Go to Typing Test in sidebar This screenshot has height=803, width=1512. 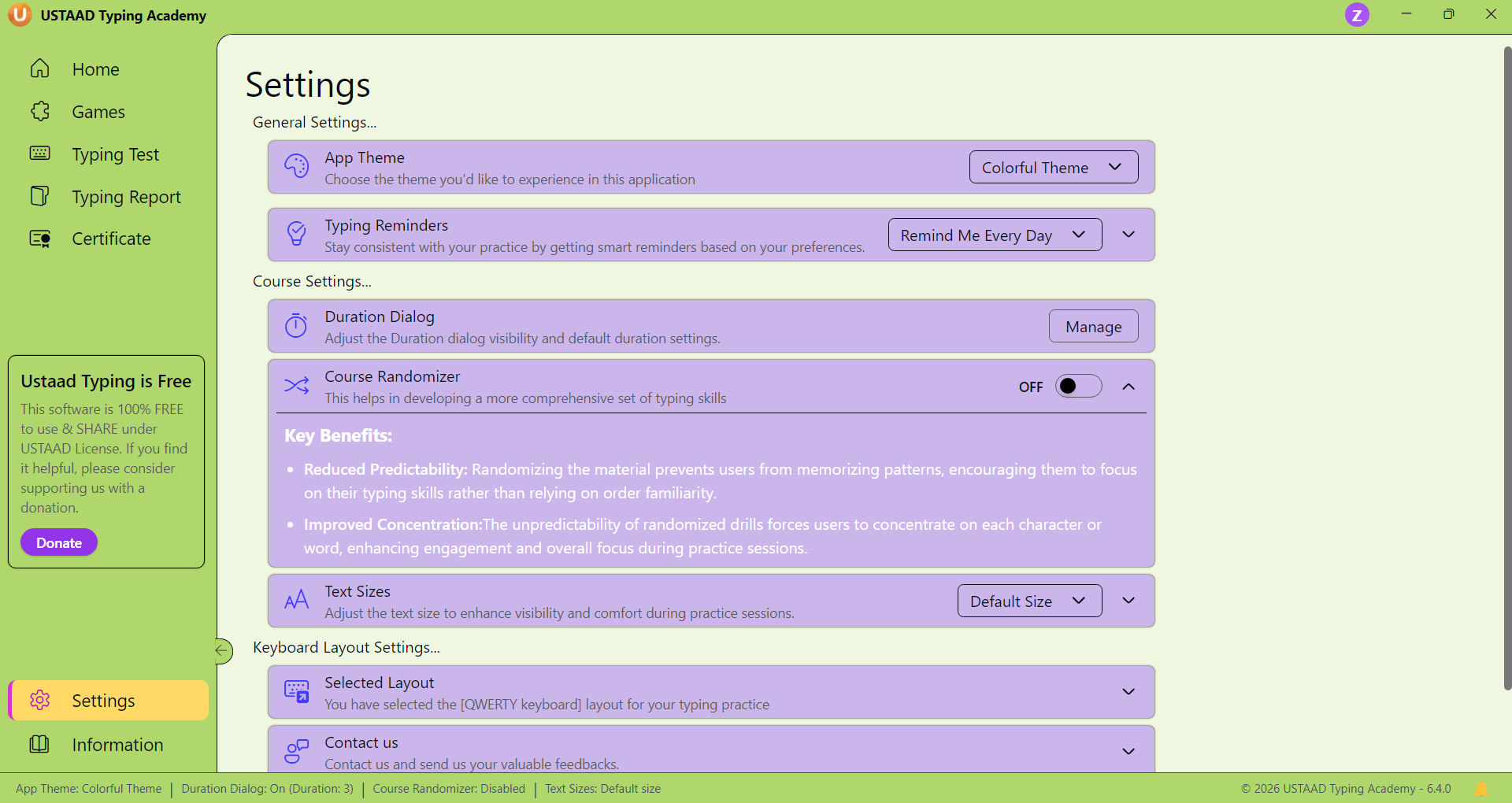(x=115, y=154)
